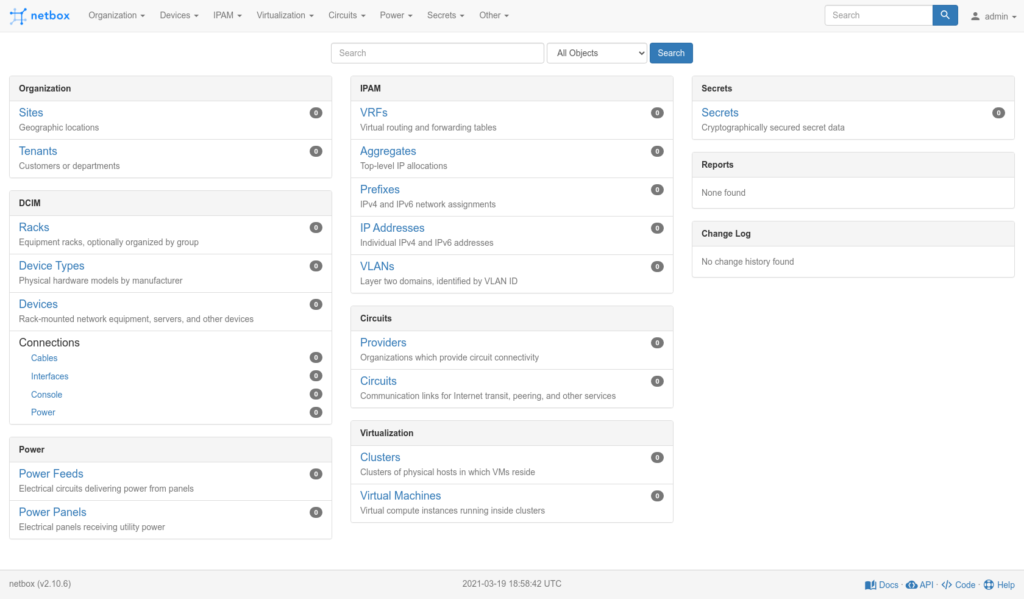Expand the All Objects dropdown

[597, 53]
